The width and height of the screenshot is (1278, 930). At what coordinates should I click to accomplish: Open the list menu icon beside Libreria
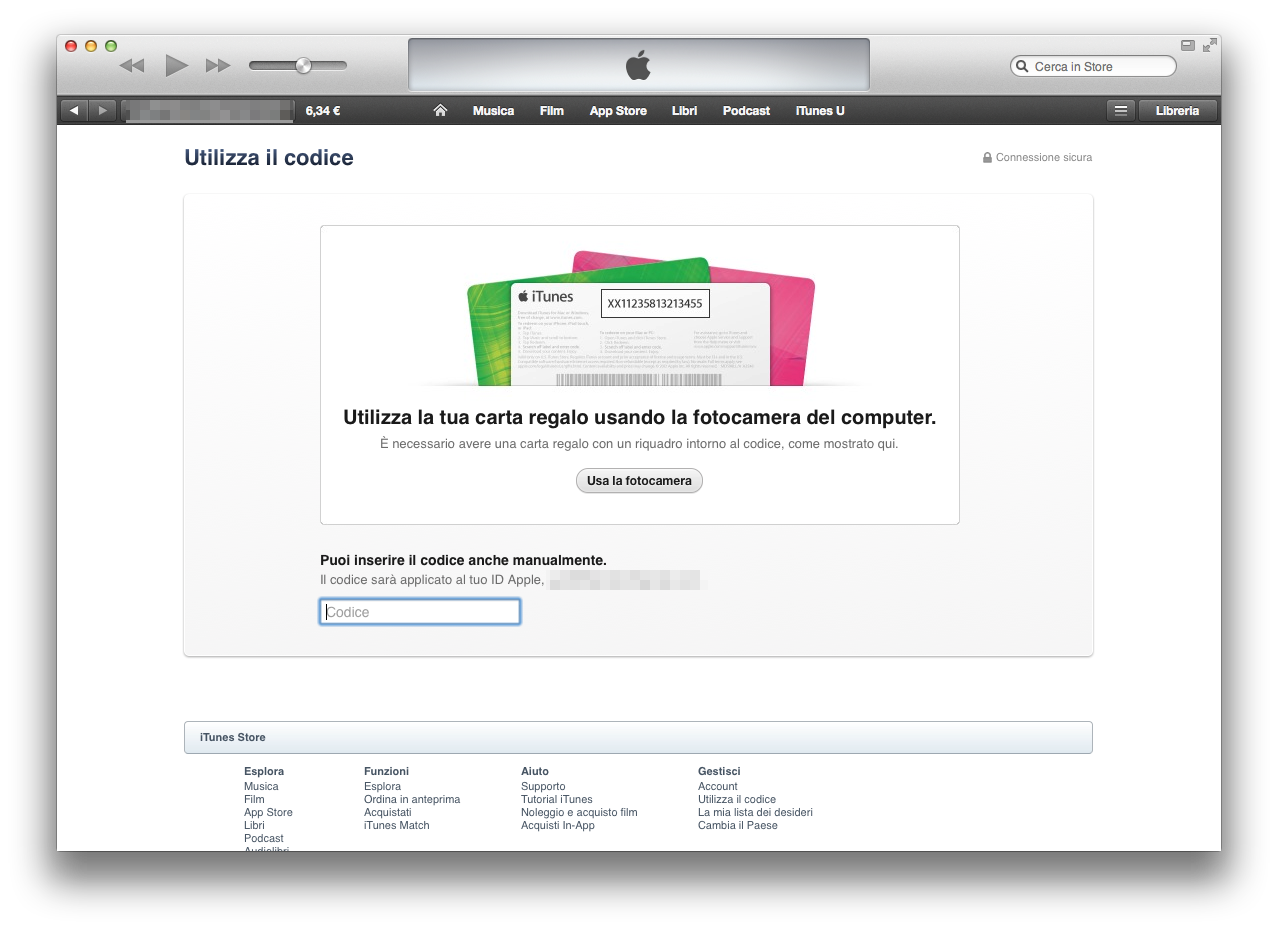[1121, 111]
